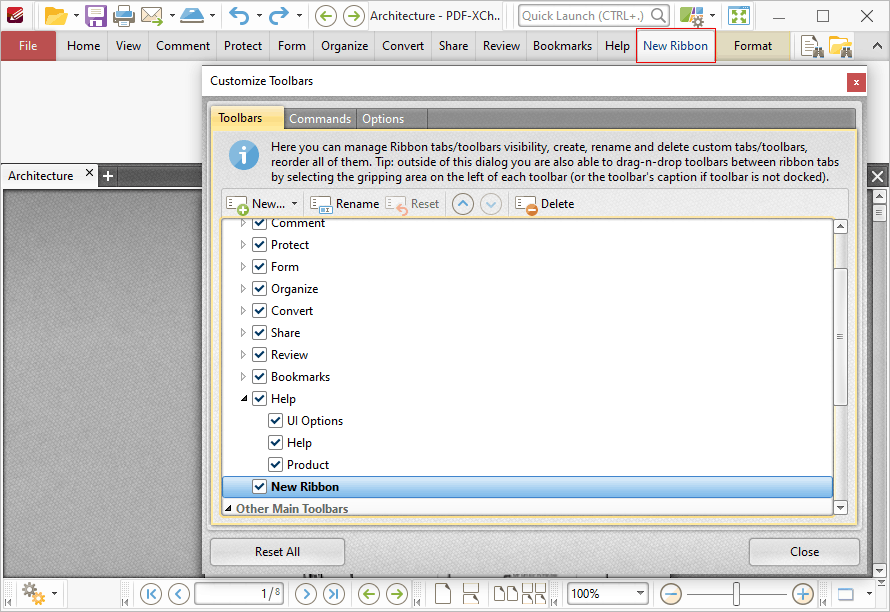Click the toolbar list vertical scrollbar thumb
This screenshot has height=612, width=890.
(841, 336)
